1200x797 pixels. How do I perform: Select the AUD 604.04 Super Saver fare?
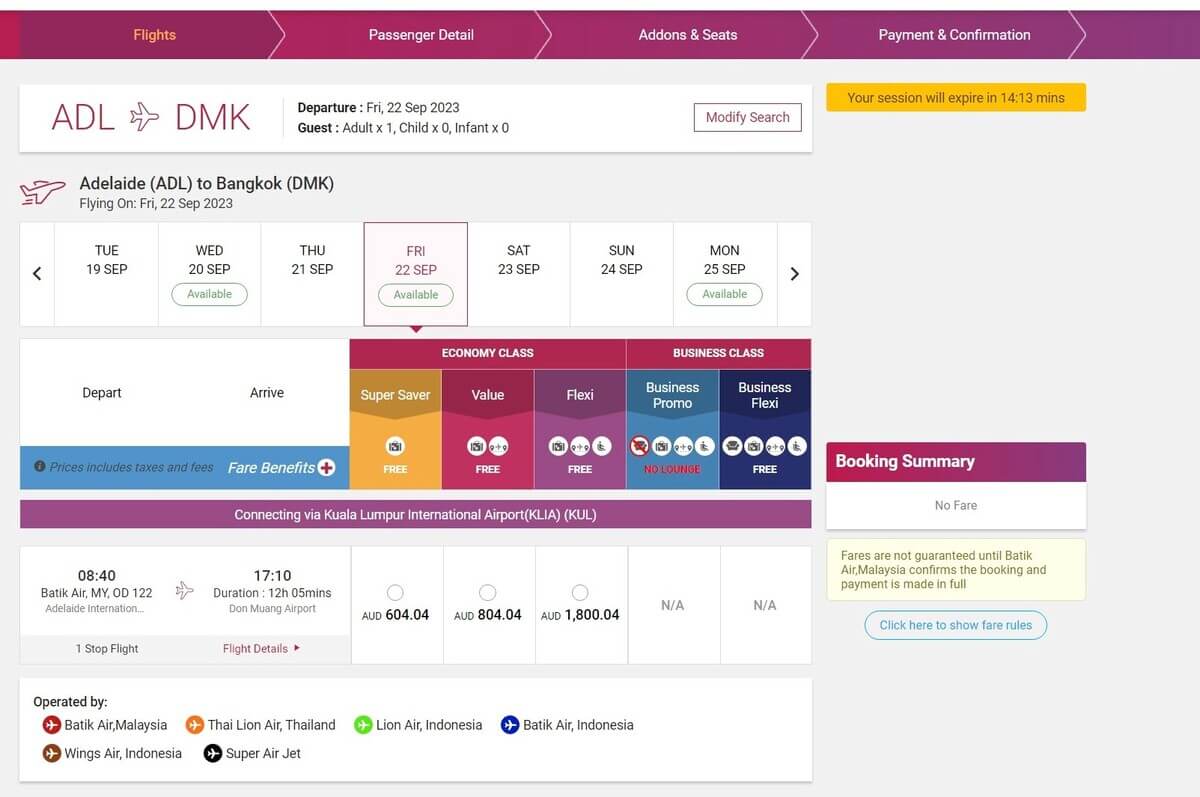coord(395,593)
